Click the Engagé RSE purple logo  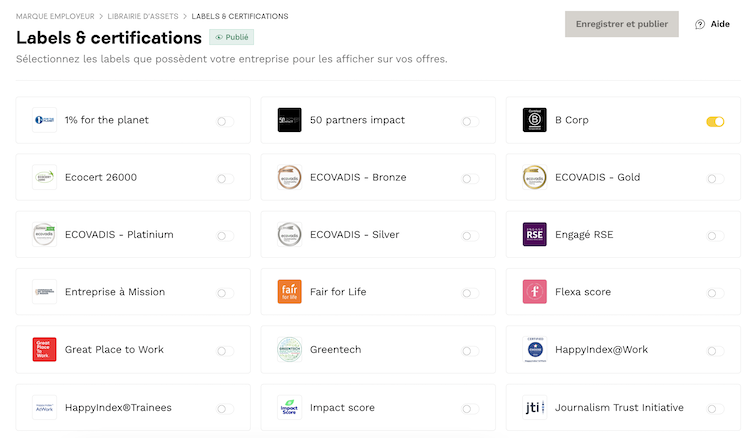point(534,235)
